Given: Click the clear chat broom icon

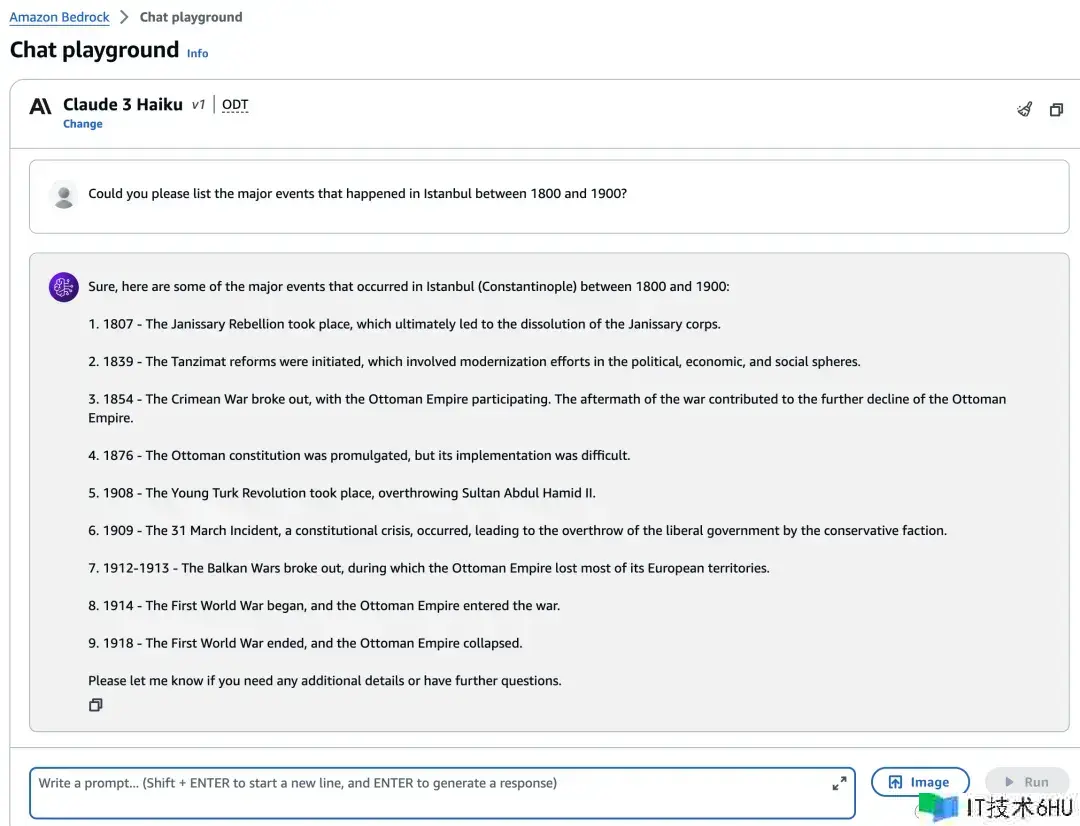Looking at the screenshot, I should pos(1024,109).
